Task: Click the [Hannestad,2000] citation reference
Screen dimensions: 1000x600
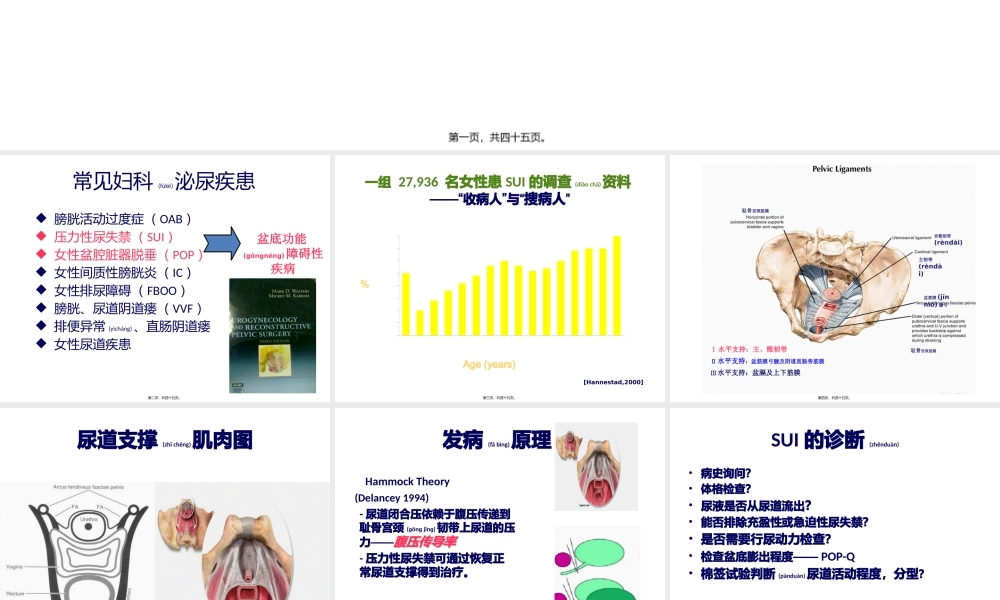Action: (614, 381)
